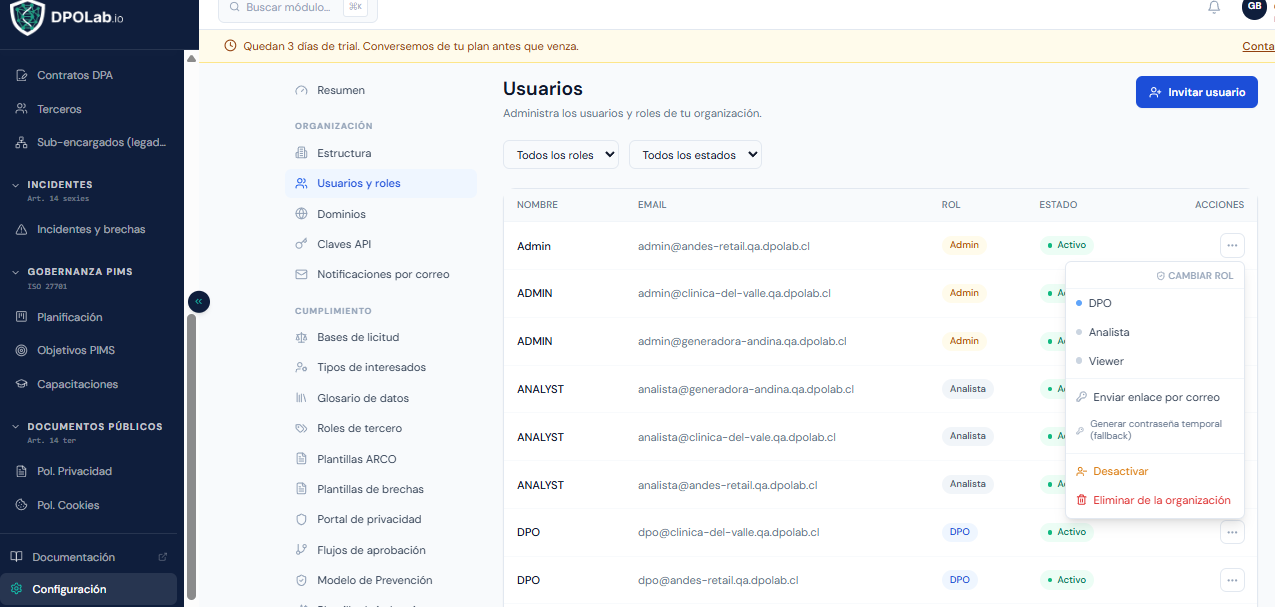The image size is (1275, 607).
Task: Click the DPO badge for dpo@clinica-del-valle
Action: coord(960,532)
